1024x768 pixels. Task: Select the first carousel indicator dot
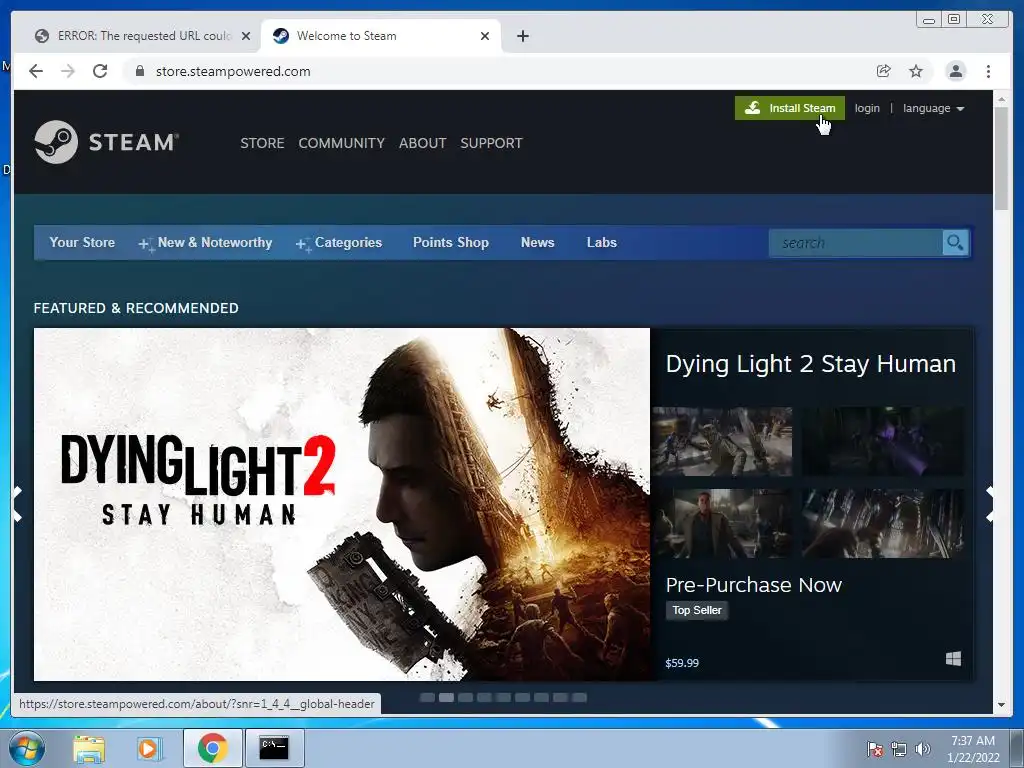427,697
